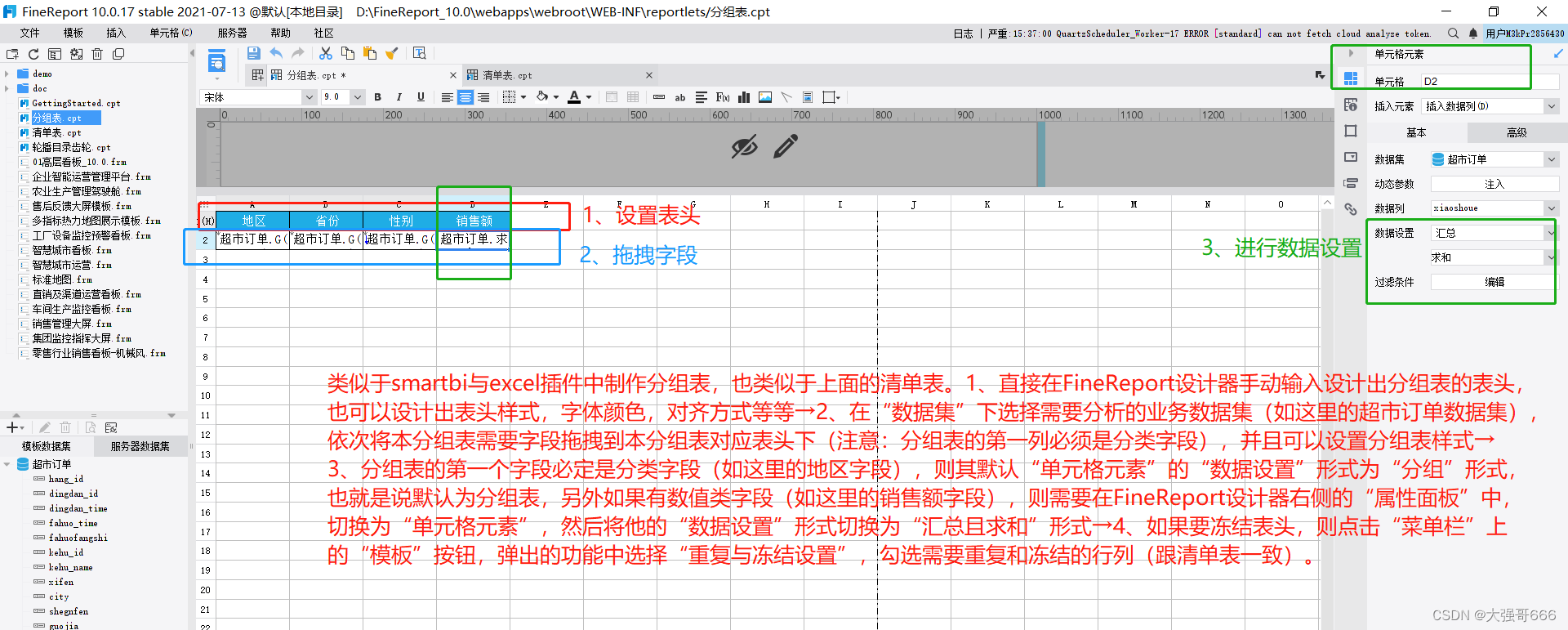Open the 服务器 menu

[x=232, y=33]
